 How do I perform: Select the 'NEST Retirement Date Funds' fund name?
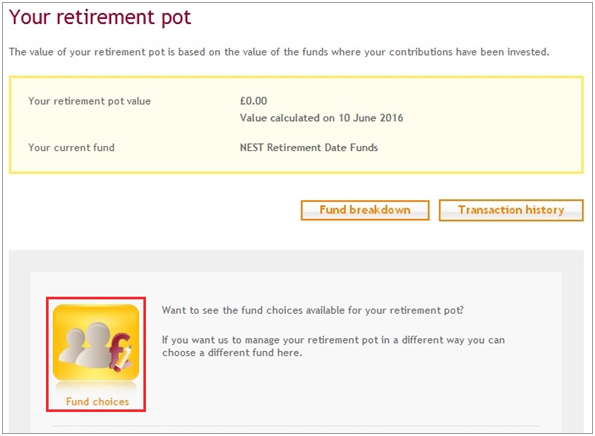point(309,147)
